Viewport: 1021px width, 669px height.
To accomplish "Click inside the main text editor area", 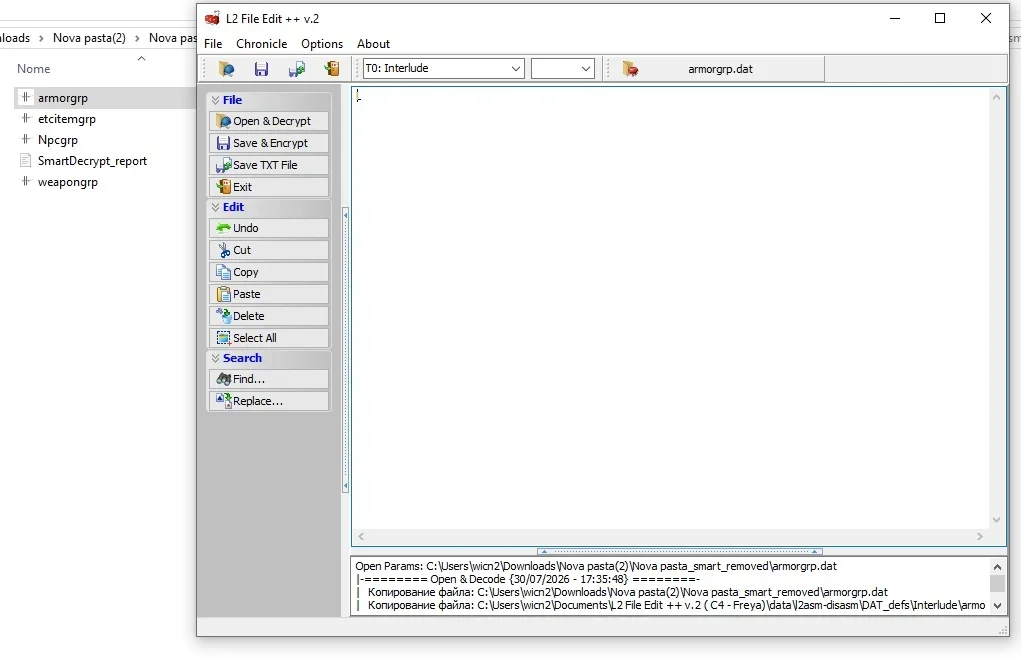I will [669, 308].
